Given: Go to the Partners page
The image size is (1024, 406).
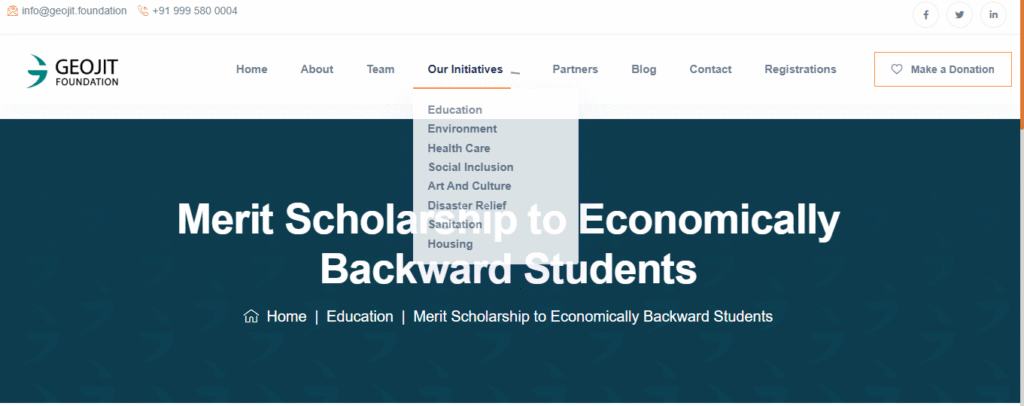Looking at the screenshot, I should pyautogui.click(x=575, y=70).
